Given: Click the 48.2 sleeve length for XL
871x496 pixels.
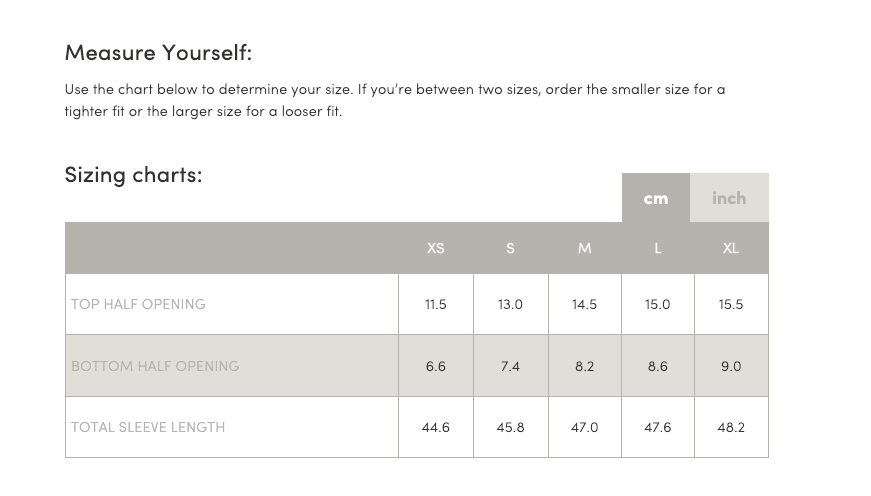Looking at the screenshot, I should (731, 427).
